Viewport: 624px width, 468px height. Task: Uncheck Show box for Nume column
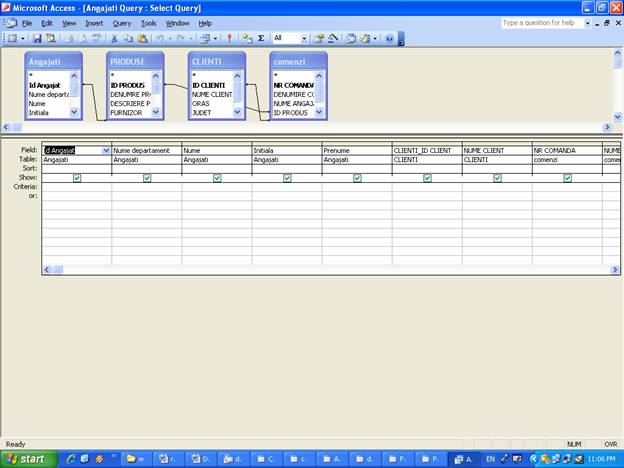pos(217,178)
